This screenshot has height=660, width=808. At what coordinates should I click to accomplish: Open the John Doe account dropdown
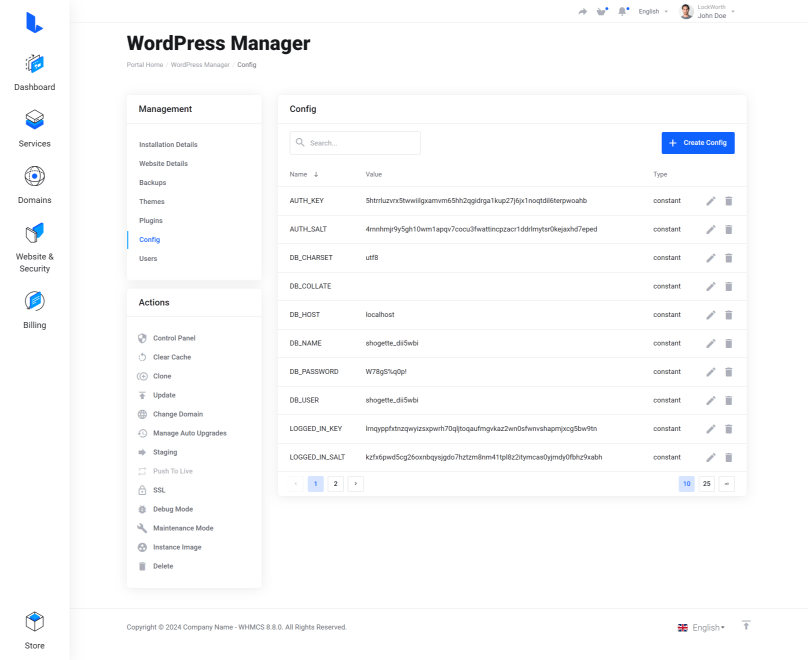click(x=707, y=11)
